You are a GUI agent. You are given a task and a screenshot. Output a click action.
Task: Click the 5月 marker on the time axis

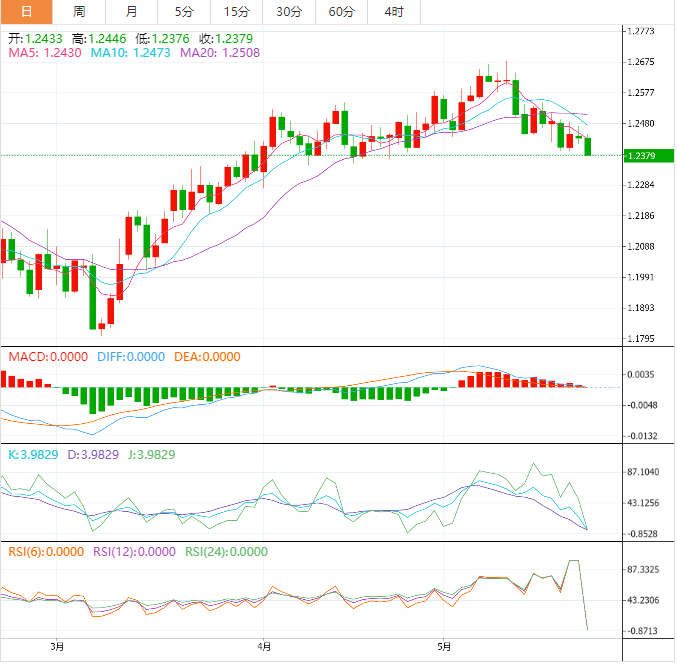(443, 647)
